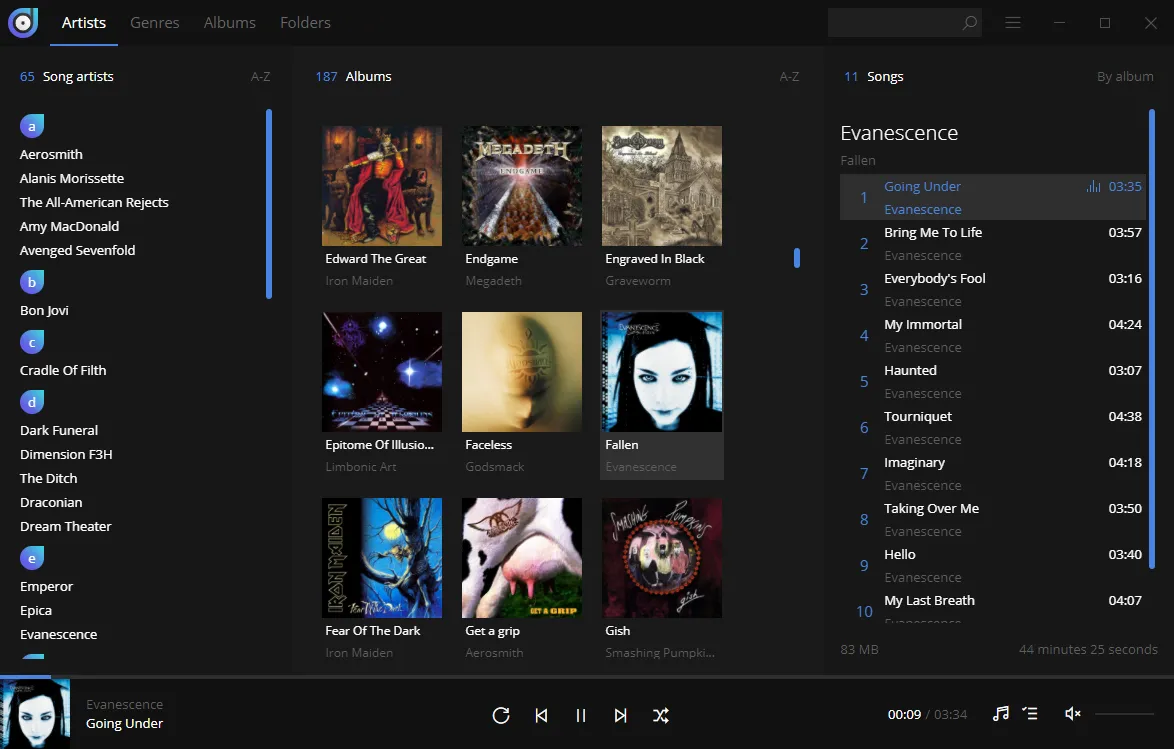Image resolution: width=1174 pixels, height=749 pixels.
Task: Open the hamburger menu icon
Action: pos(1013,22)
